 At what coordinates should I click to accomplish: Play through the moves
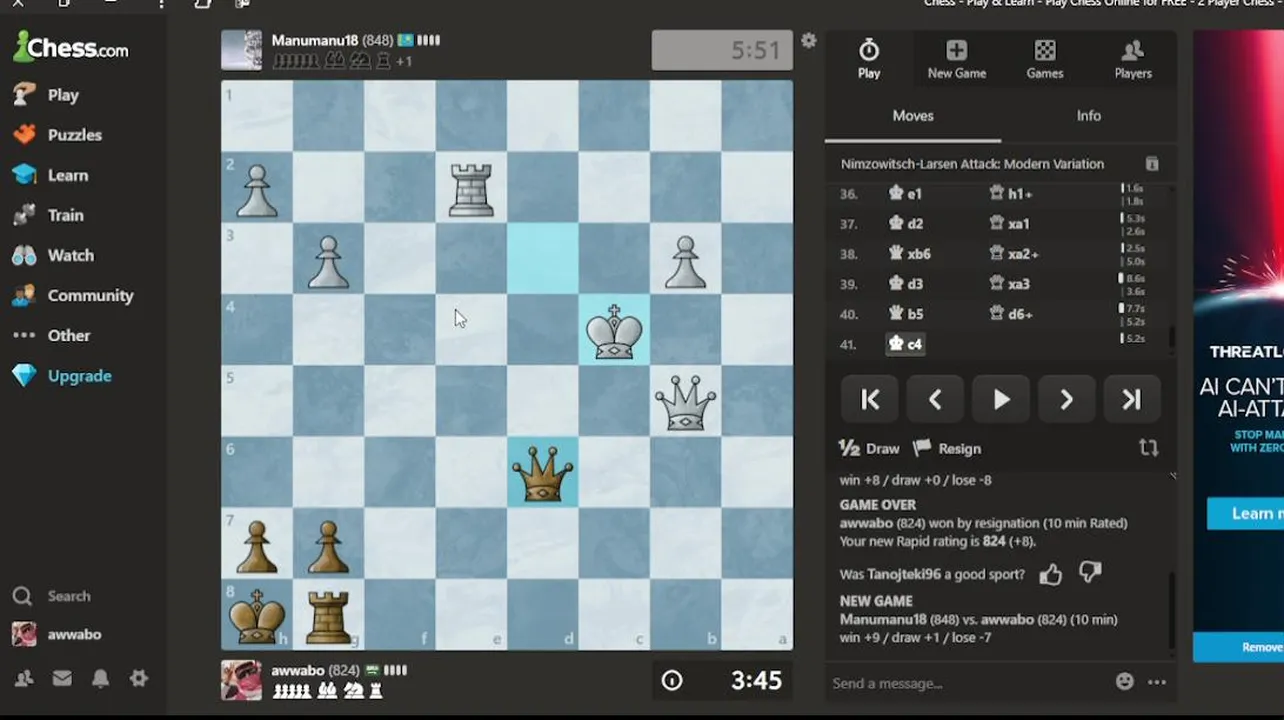pyautogui.click(x=1001, y=400)
